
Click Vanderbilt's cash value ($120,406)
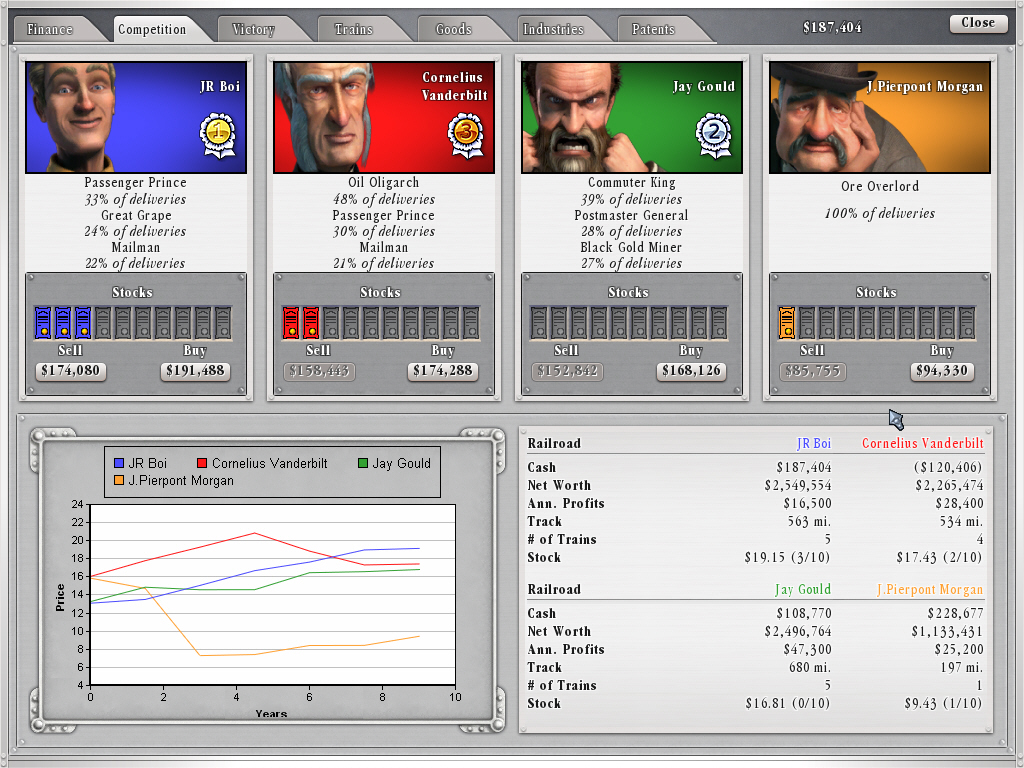tap(948, 467)
